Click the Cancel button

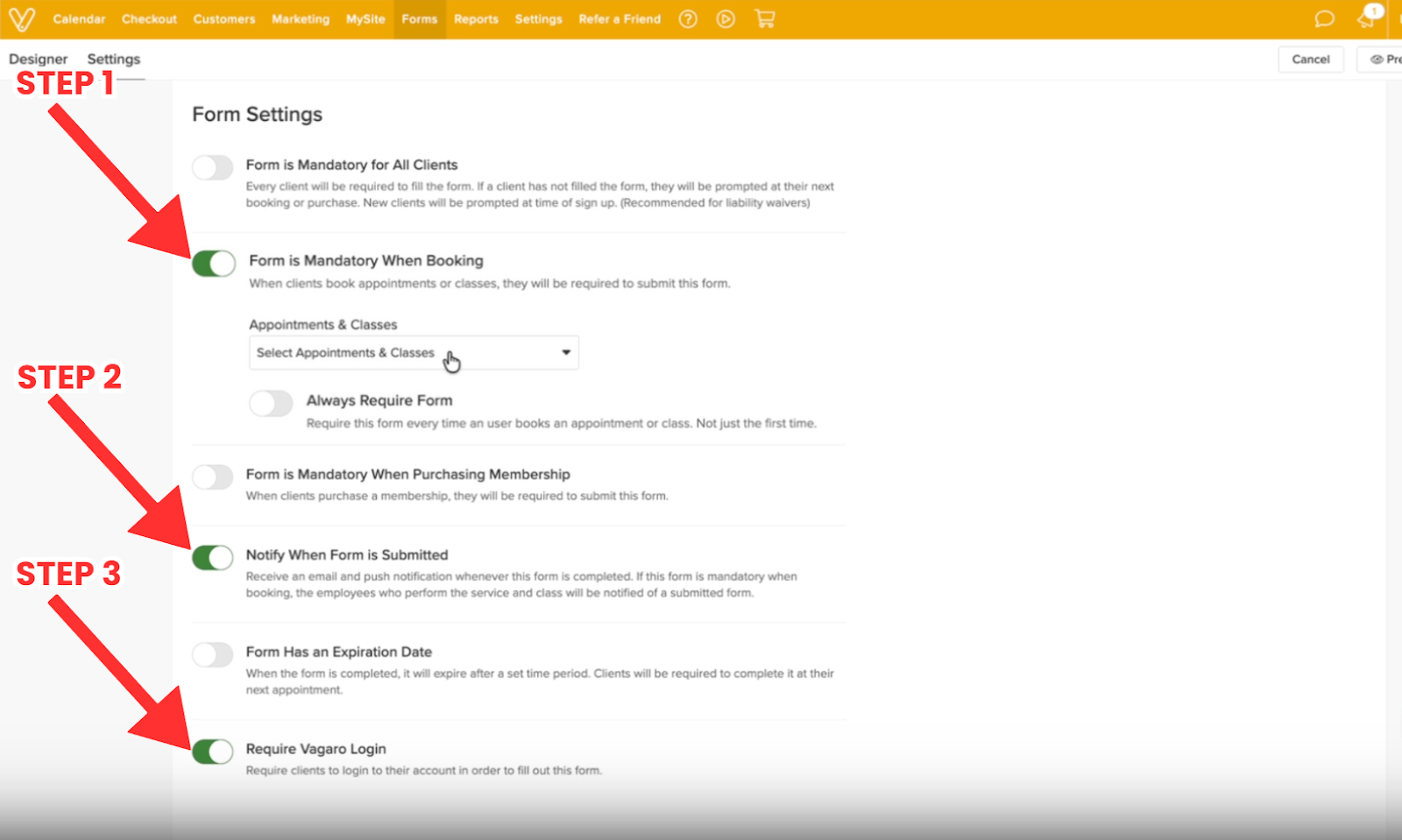pyautogui.click(x=1311, y=59)
